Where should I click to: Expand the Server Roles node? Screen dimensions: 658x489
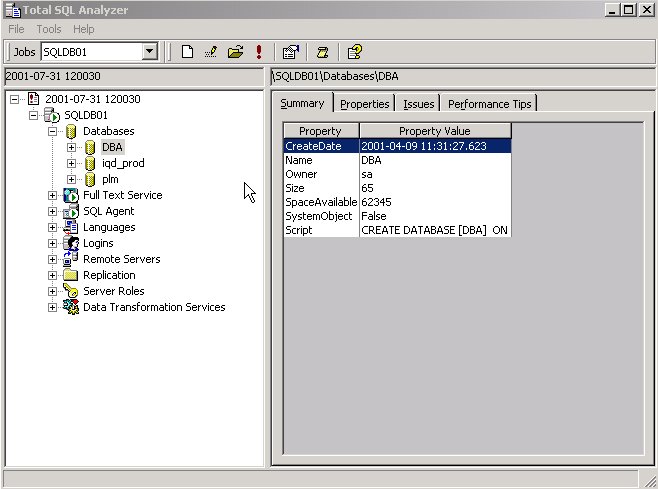[52, 291]
